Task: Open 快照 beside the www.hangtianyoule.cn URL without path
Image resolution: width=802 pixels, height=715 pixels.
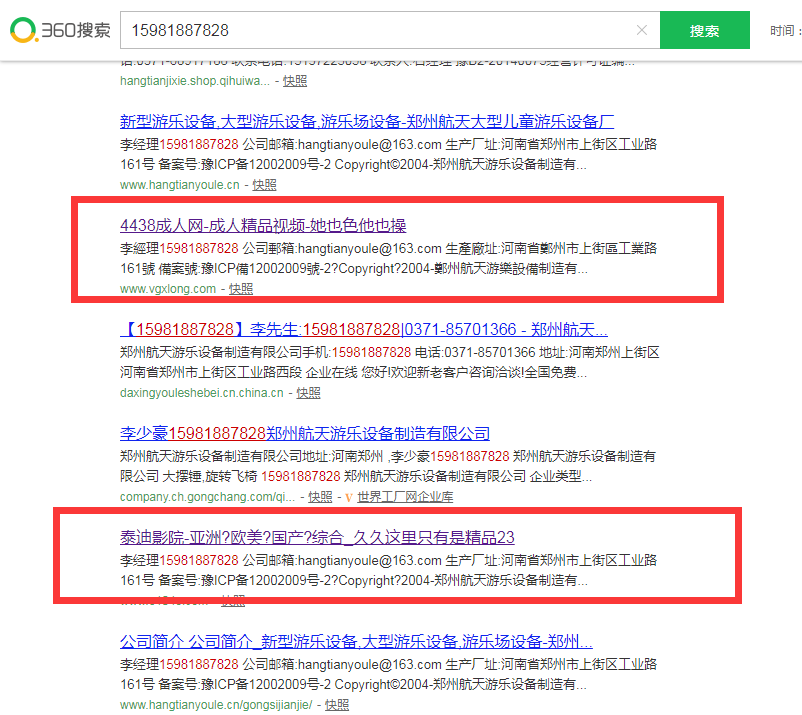Action: [264, 185]
